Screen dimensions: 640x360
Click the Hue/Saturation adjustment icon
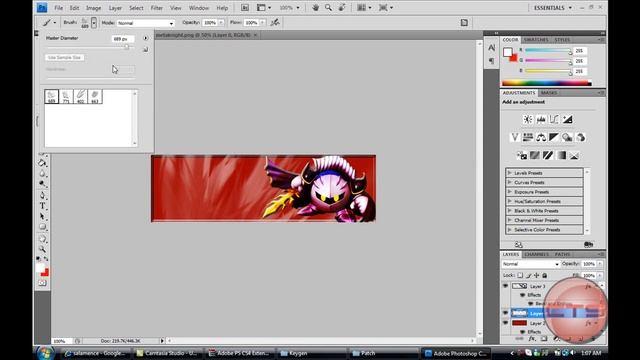[528, 137]
